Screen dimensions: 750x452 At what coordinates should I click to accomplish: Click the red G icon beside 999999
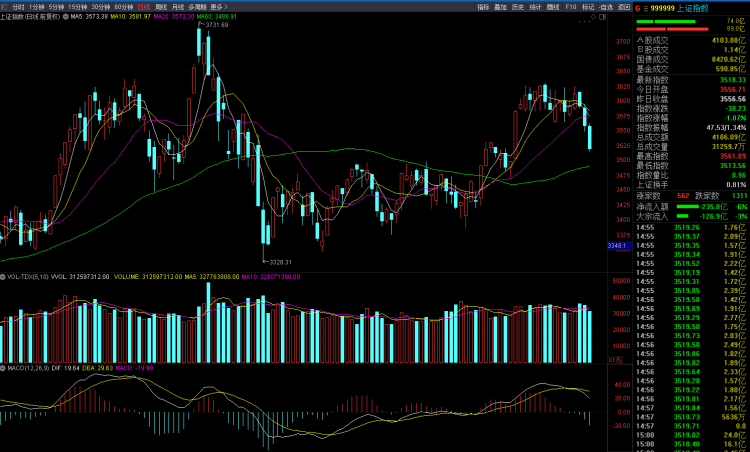click(638, 8)
